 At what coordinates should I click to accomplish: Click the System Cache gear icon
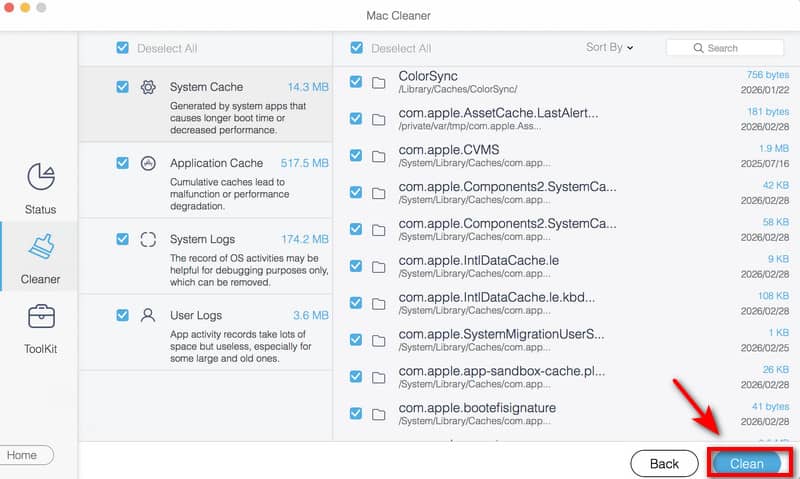pyautogui.click(x=148, y=87)
